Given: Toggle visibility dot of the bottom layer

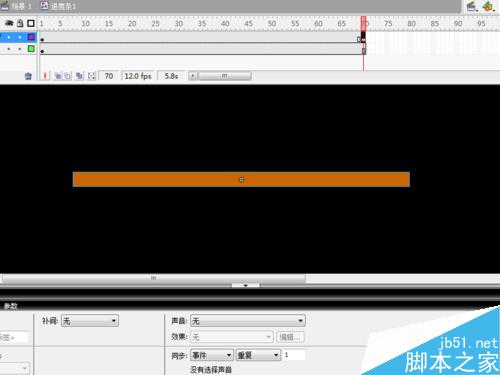Looking at the screenshot, I should click(x=9, y=49).
